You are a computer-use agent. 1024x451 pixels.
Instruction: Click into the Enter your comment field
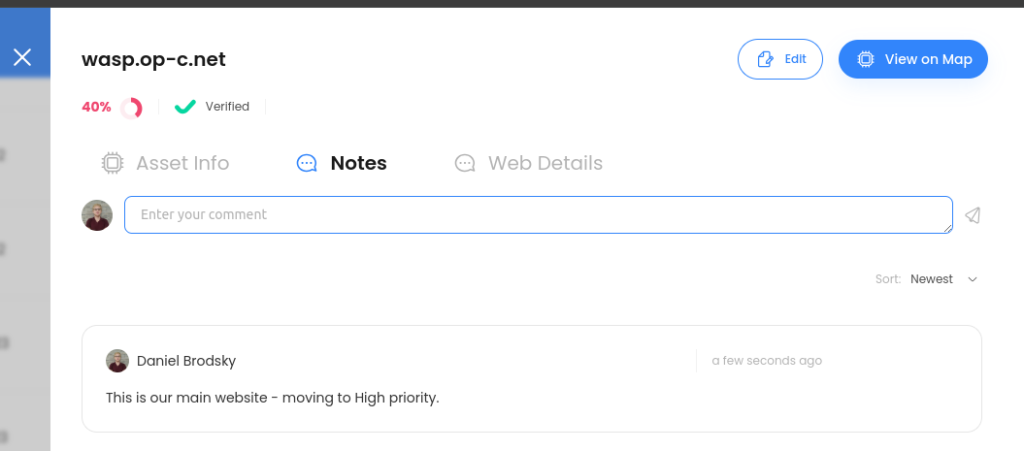[x=538, y=215]
